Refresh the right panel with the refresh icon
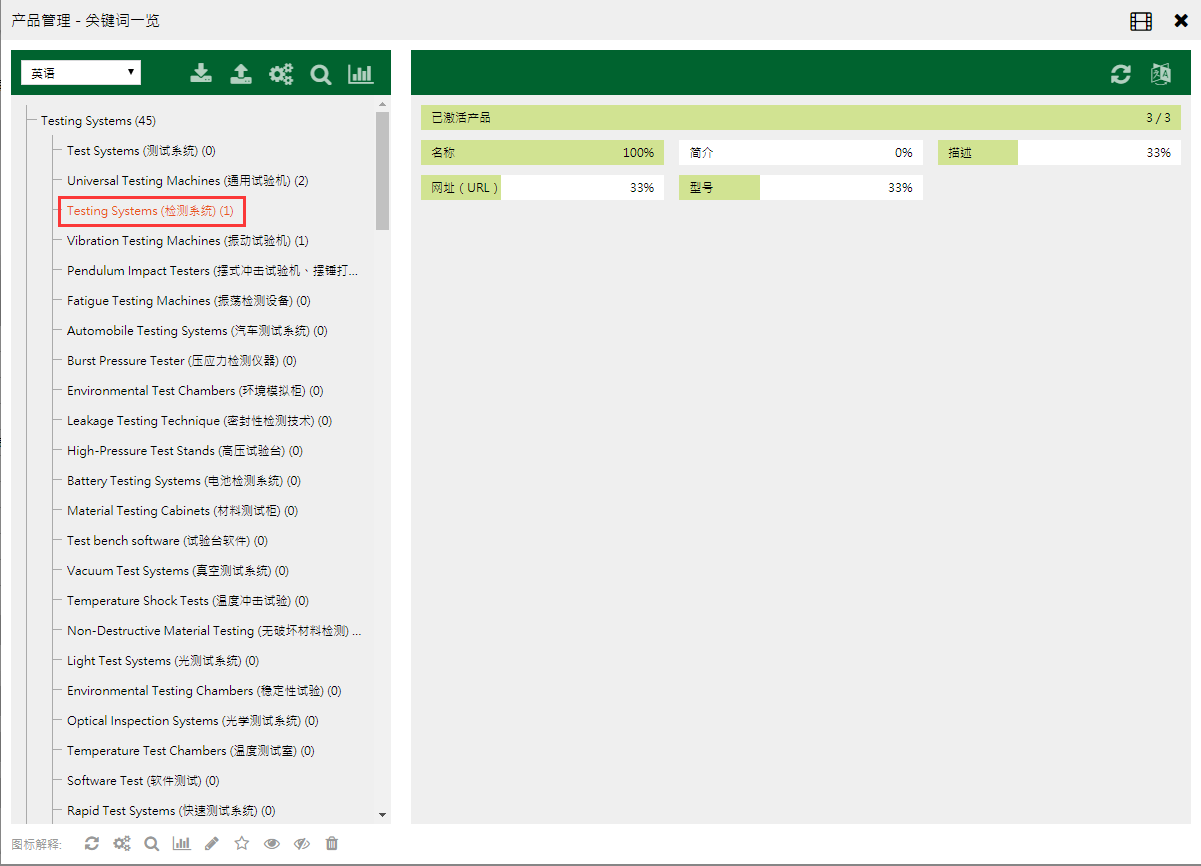The image size is (1201, 866). tap(1121, 74)
